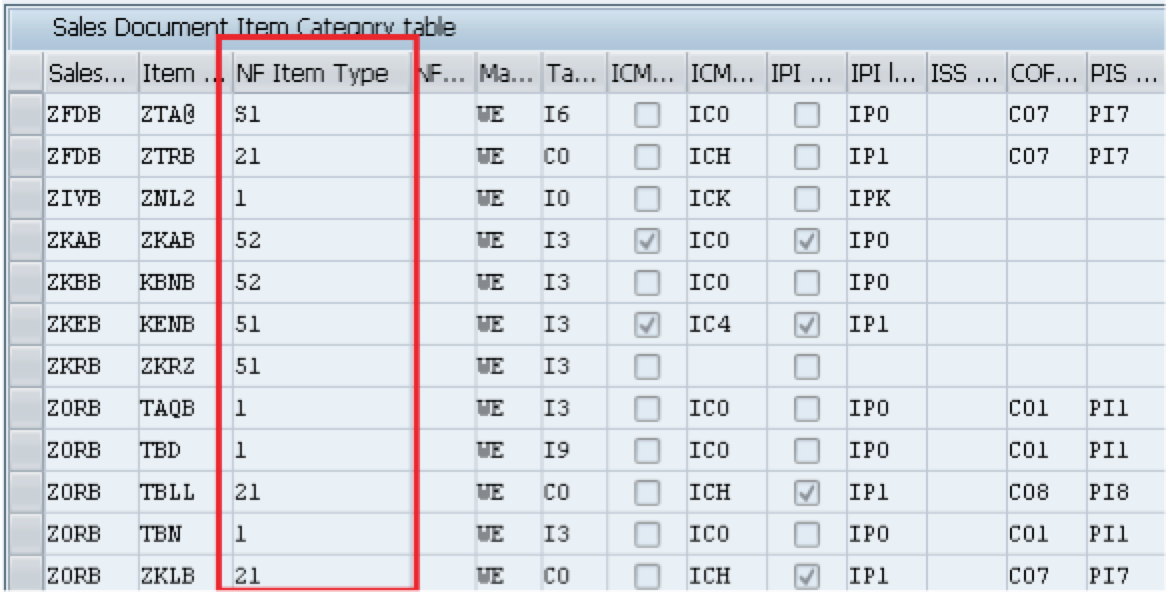
Task: Click the KBNB item category cell
Action: pyautogui.click(x=183, y=283)
